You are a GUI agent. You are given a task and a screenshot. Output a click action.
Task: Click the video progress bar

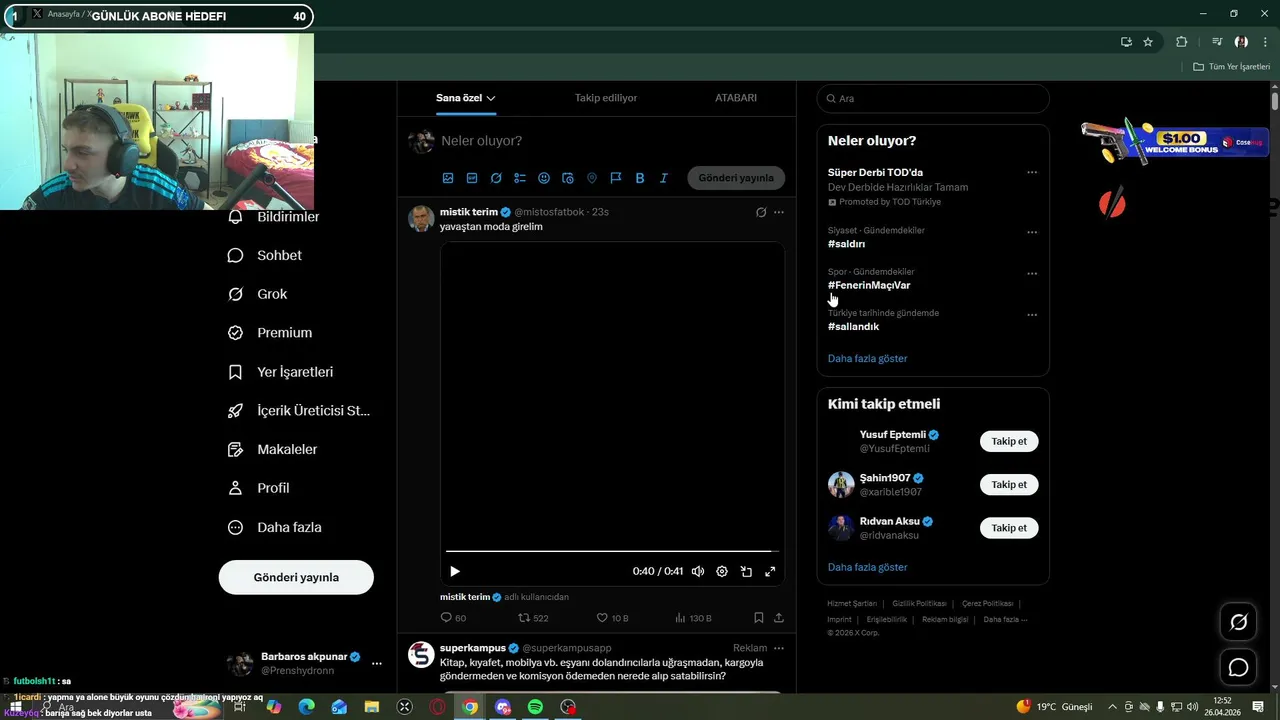tap(612, 551)
